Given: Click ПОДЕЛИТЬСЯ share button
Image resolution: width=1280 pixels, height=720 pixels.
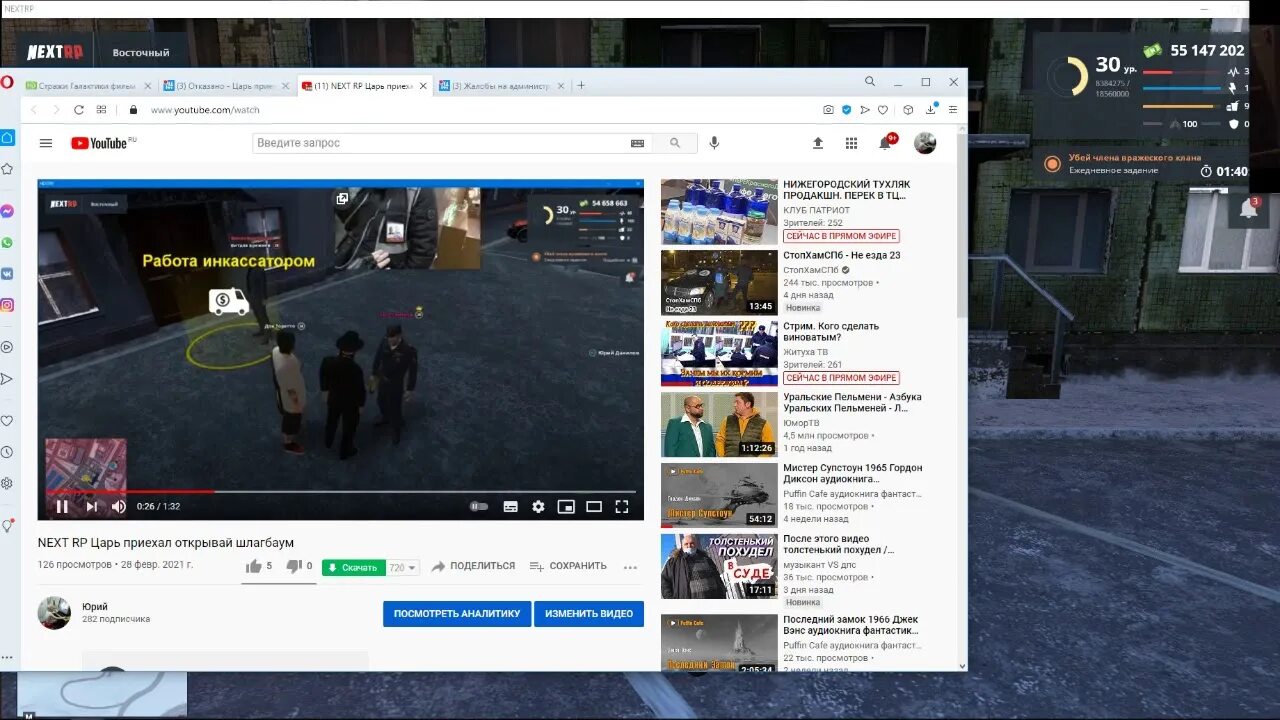Looking at the screenshot, I should pyautogui.click(x=473, y=566).
